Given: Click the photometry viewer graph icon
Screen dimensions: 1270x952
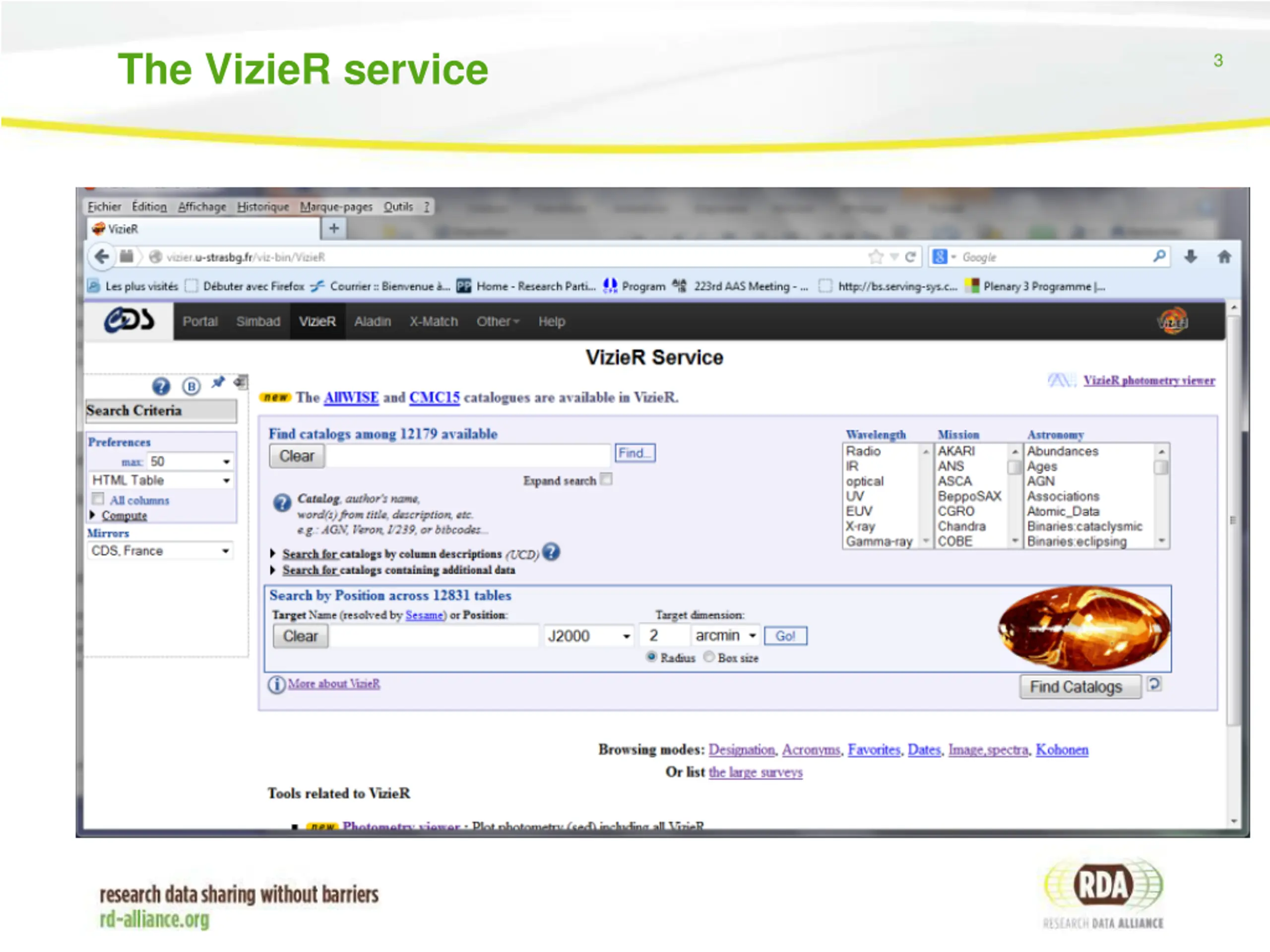Looking at the screenshot, I should tap(1061, 380).
